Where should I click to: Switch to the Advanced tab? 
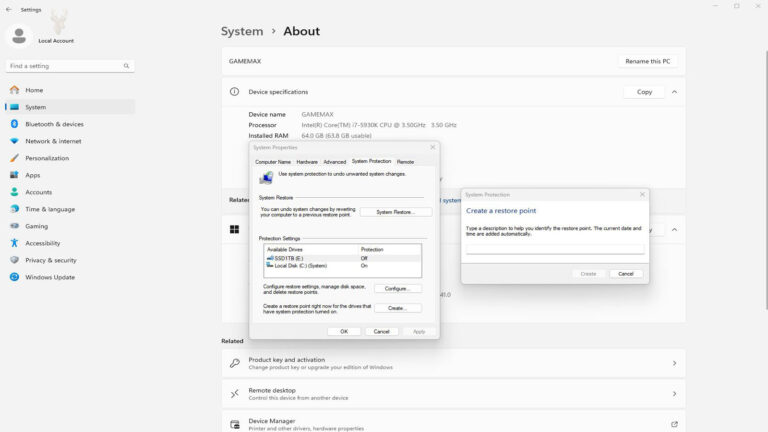[335, 162]
